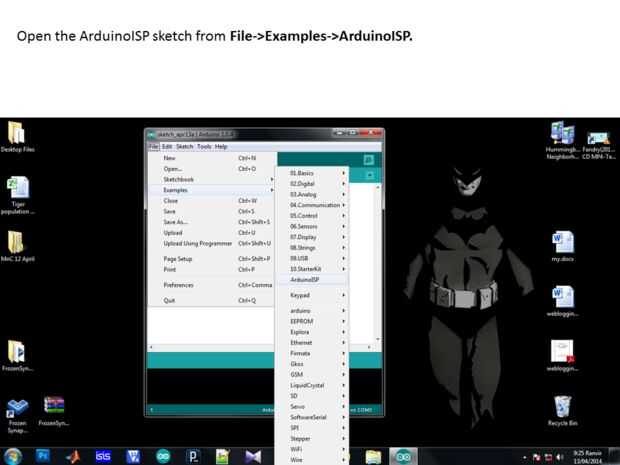Screen dimensions: 620x465
Task: Open the Sketch menu
Action: point(185,146)
